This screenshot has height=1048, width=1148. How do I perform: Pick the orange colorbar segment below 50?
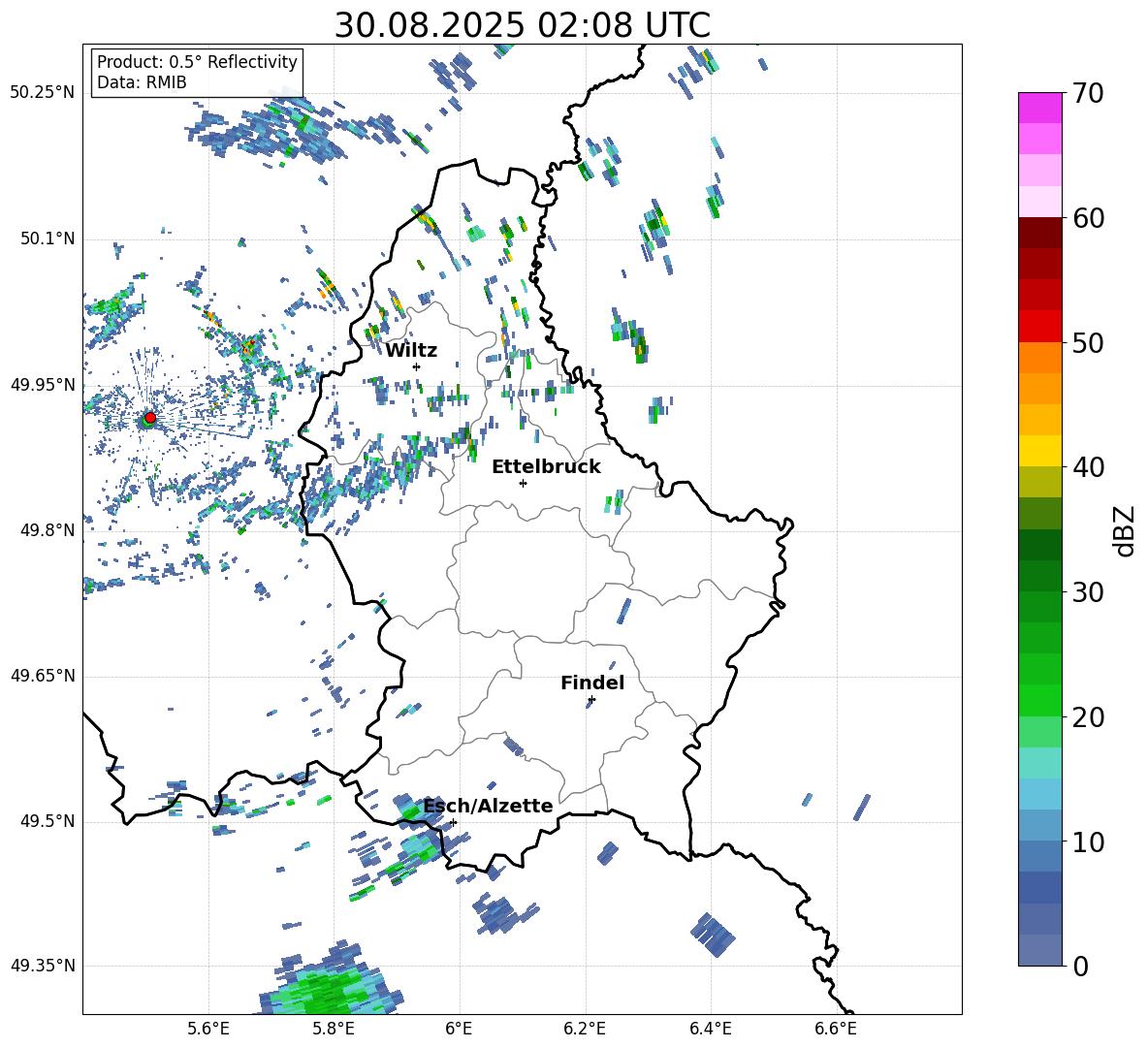pos(1039,358)
